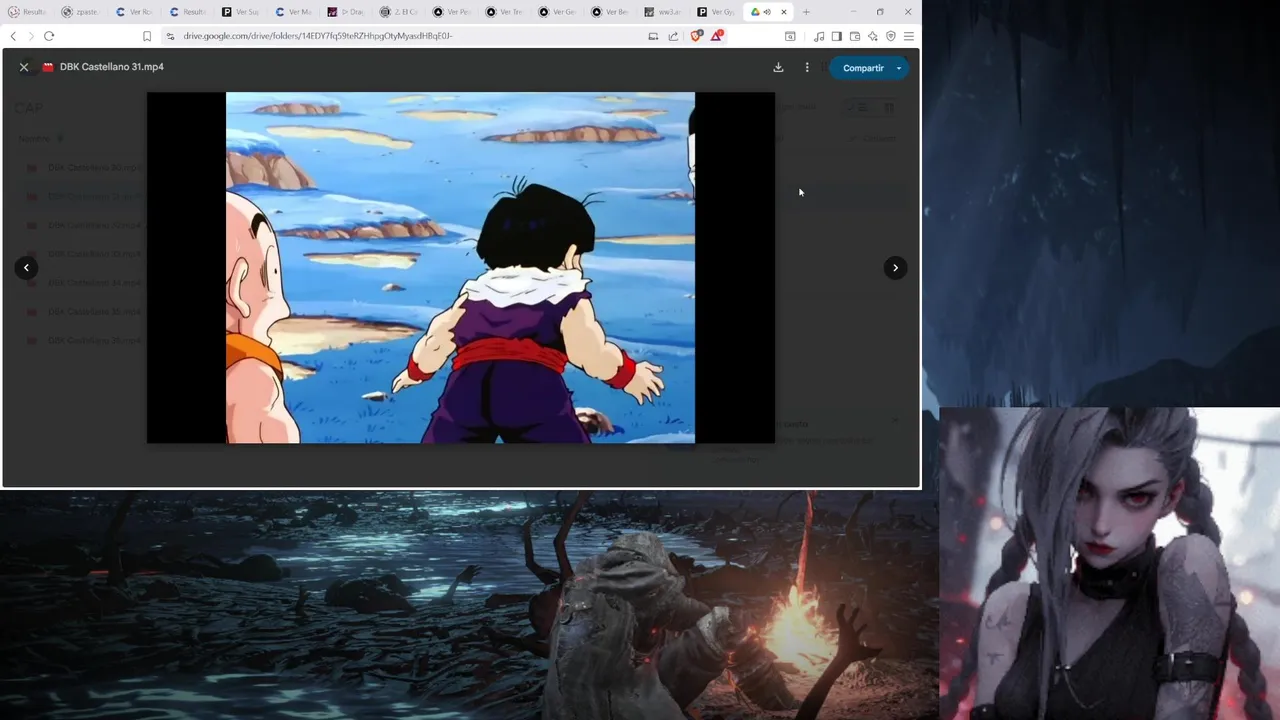
Task: Click the drive.google.com address bar URL
Action: pyautogui.click(x=318, y=36)
